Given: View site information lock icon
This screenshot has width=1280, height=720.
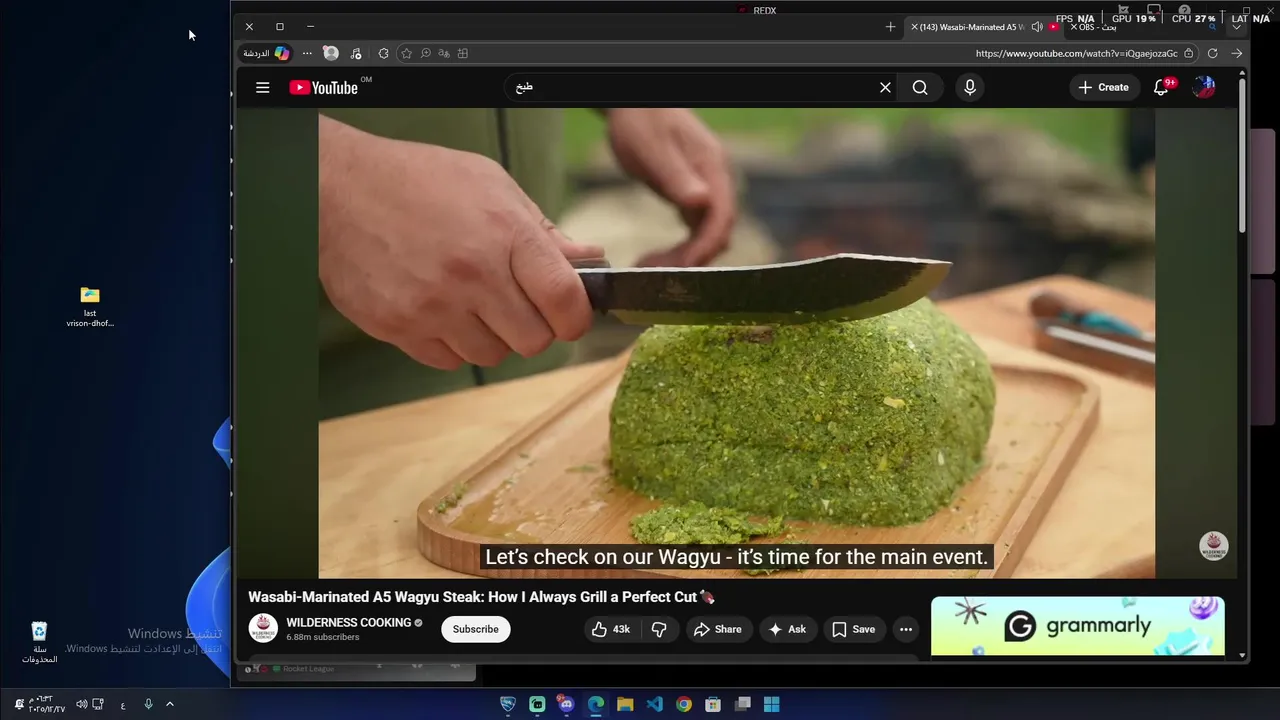Looking at the screenshot, I should [x=1188, y=53].
